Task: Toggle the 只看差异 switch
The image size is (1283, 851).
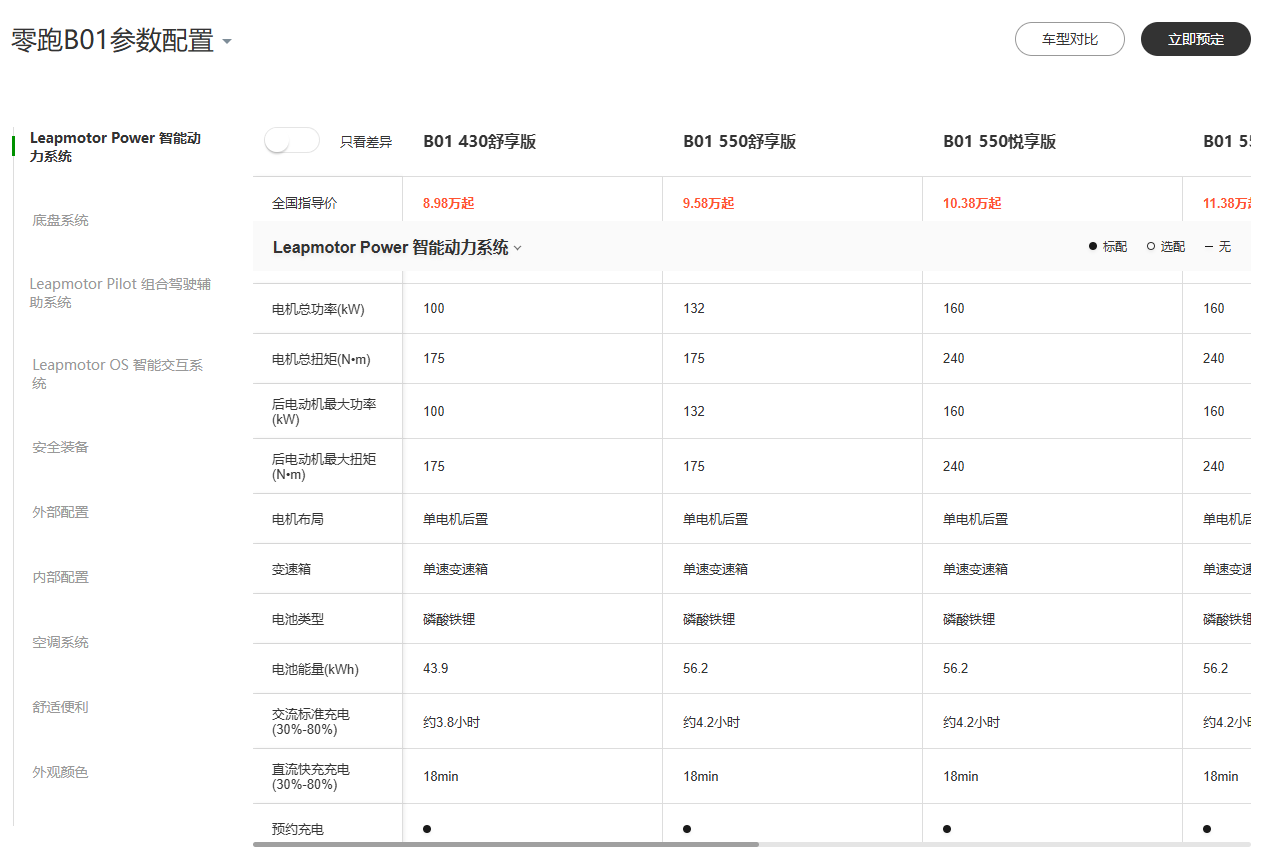Action: click(292, 141)
